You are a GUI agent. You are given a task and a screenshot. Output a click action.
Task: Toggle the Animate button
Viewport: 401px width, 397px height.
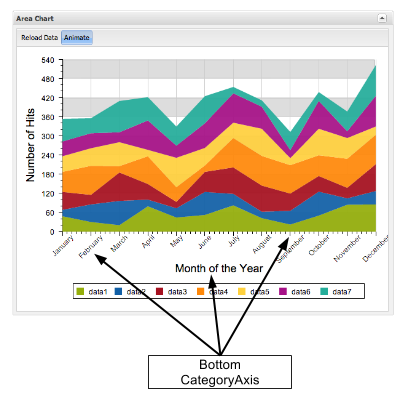77,38
